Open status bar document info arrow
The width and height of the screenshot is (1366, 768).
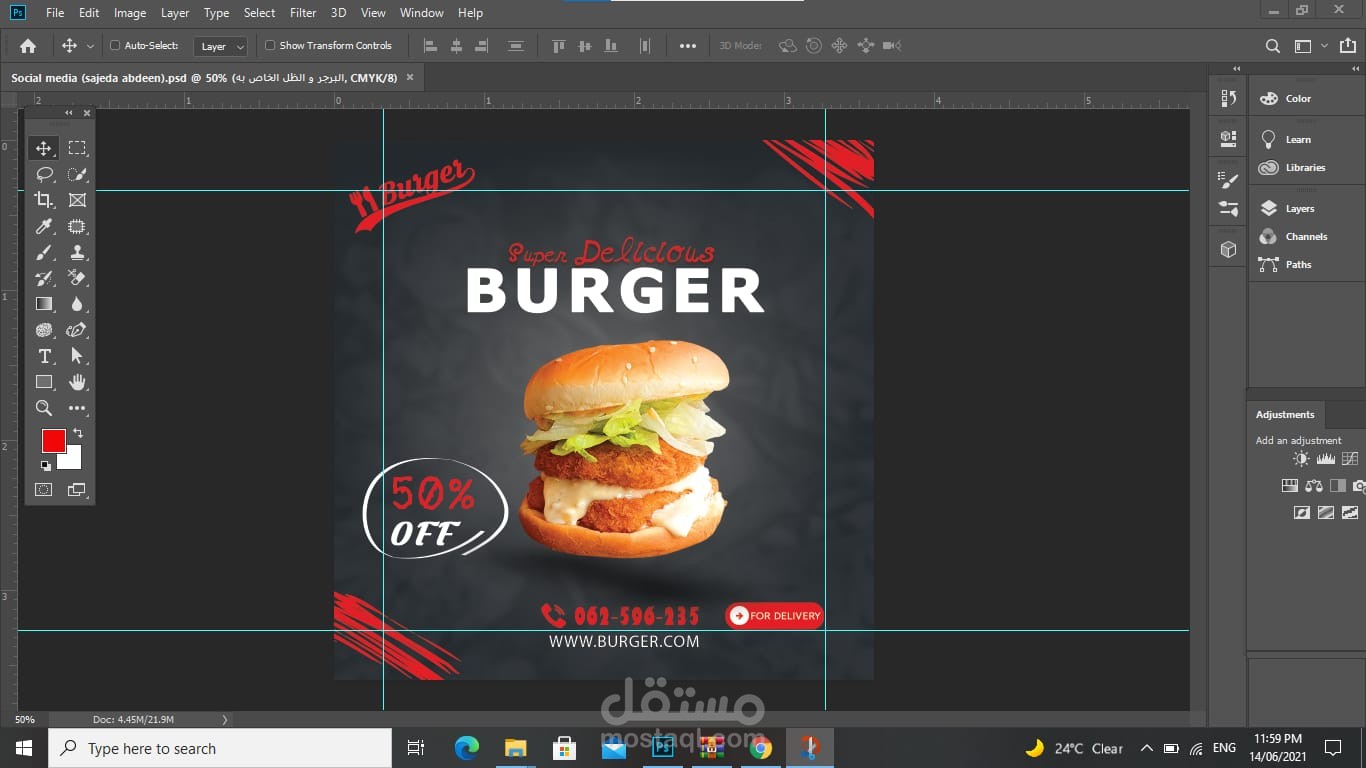224,719
